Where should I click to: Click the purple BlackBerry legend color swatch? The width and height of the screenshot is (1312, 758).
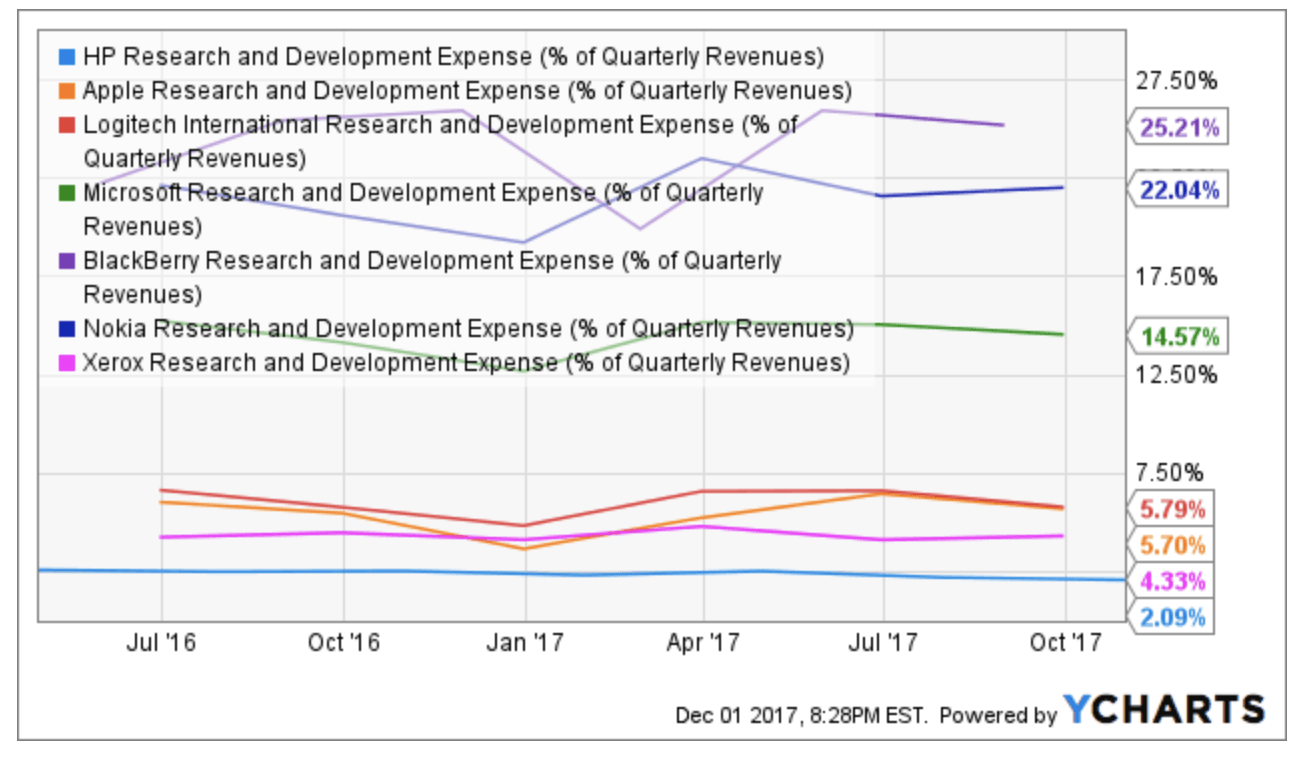click(66, 261)
